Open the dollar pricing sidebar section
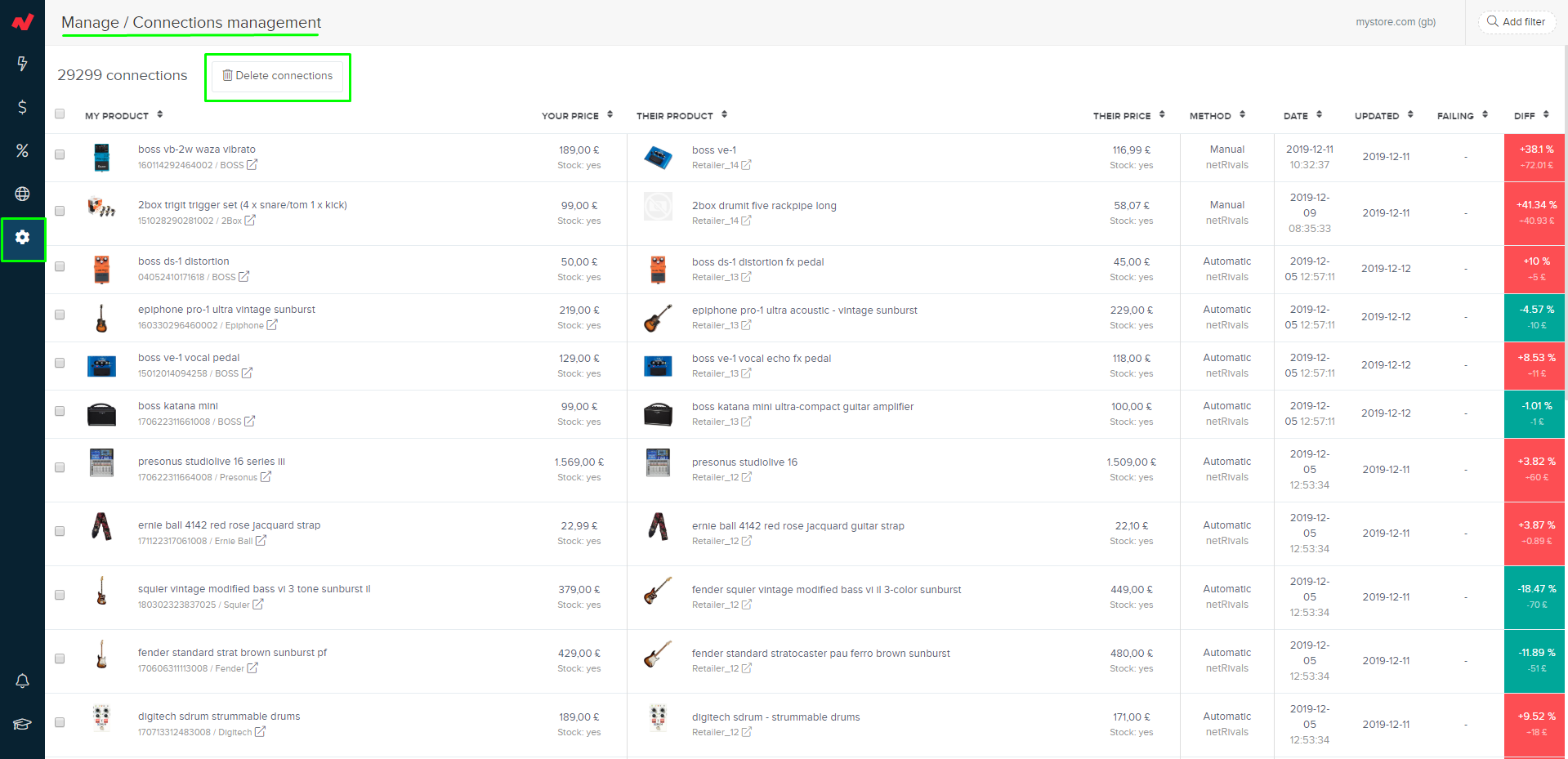The width and height of the screenshot is (1568, 759). point(22,107)
